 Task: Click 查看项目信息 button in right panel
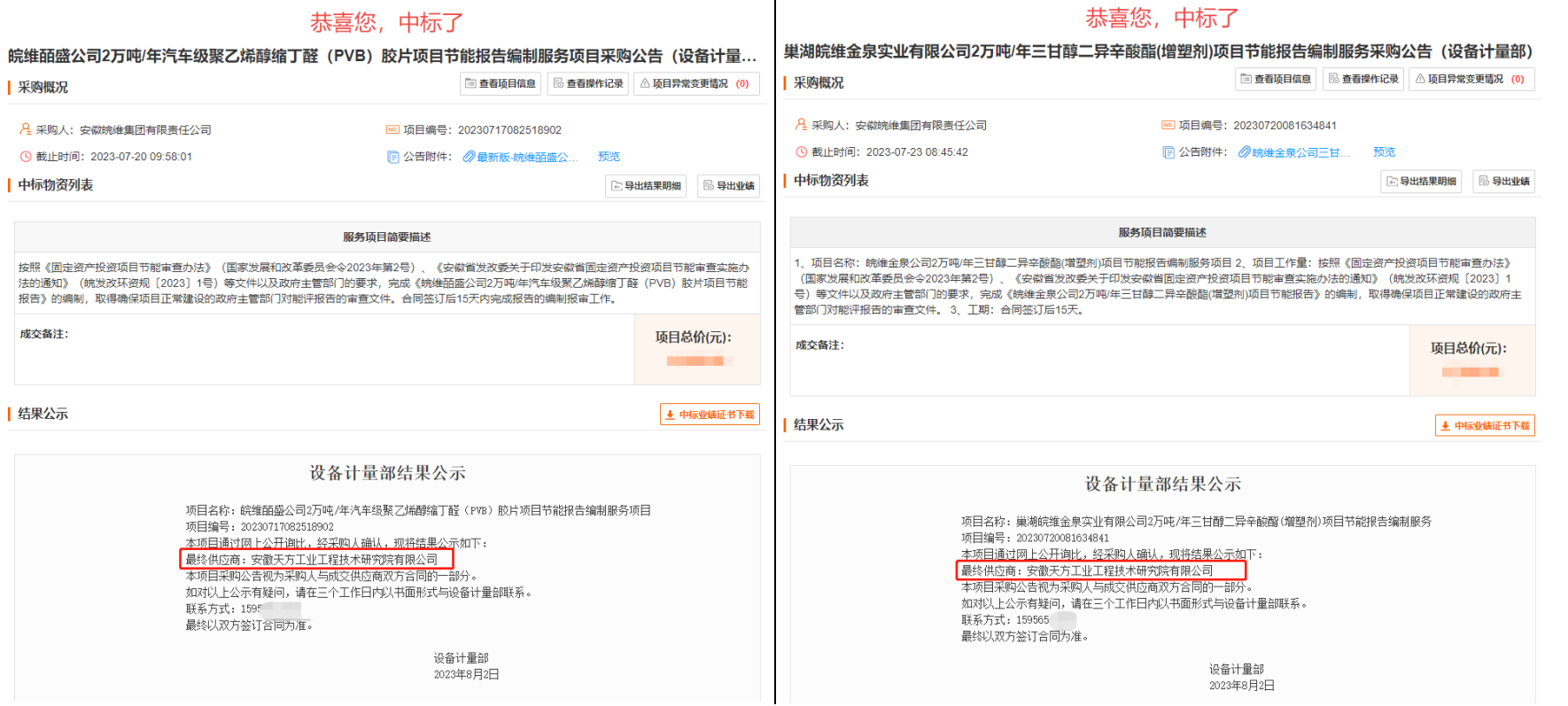click(1276, 79)
